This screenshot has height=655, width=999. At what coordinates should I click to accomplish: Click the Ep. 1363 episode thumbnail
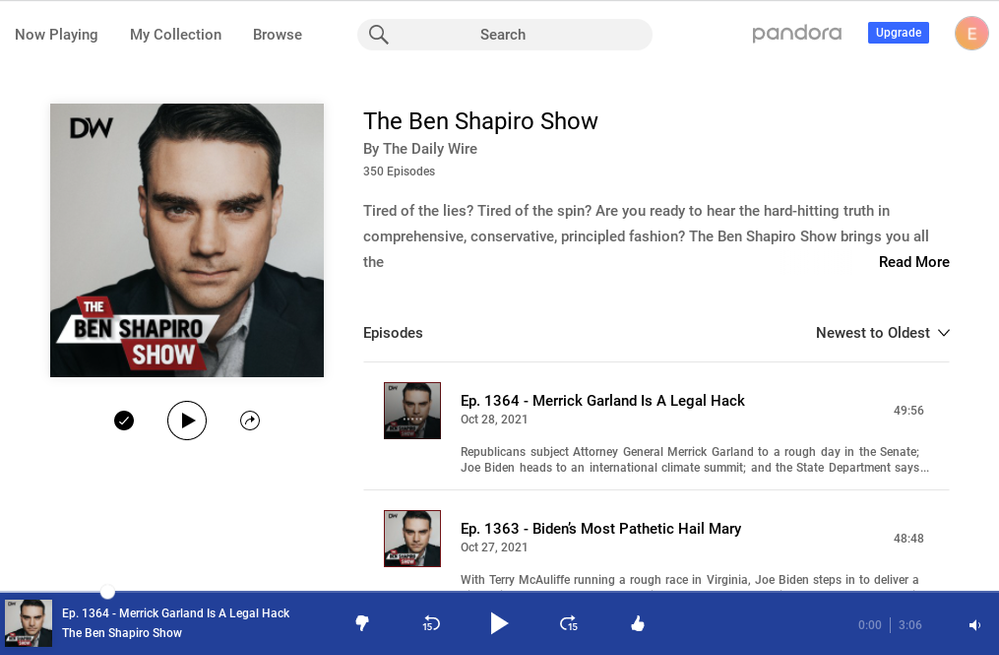412,538
